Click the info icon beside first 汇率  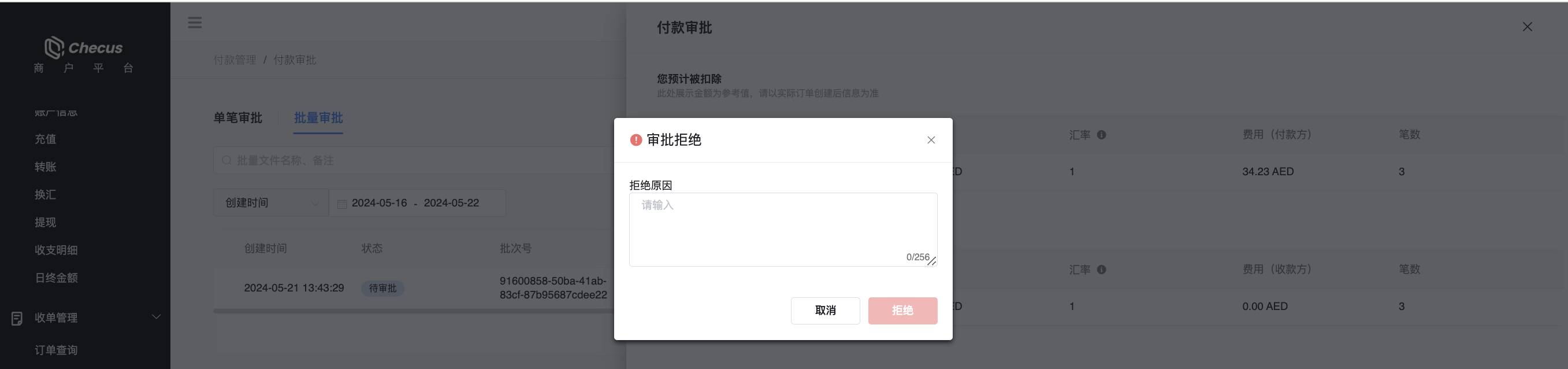click(1101, 135)
